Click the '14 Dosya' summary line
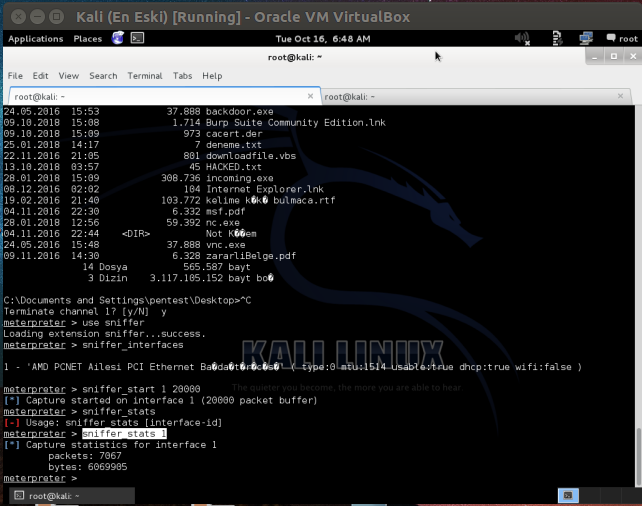Viewport: 642px width, 506px height. click(166, 267)
